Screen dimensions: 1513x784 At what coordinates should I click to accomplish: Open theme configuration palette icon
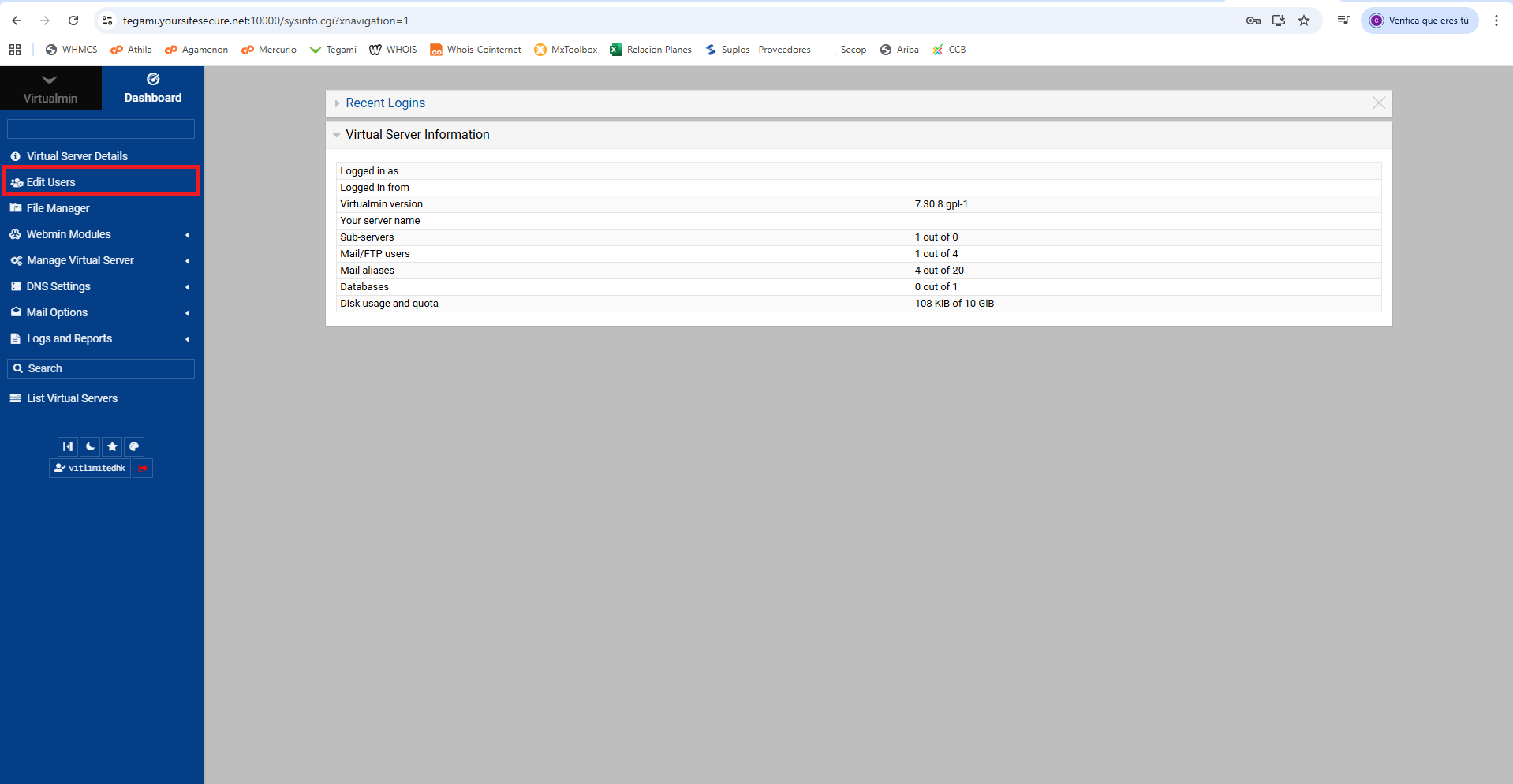coord(134,446)
